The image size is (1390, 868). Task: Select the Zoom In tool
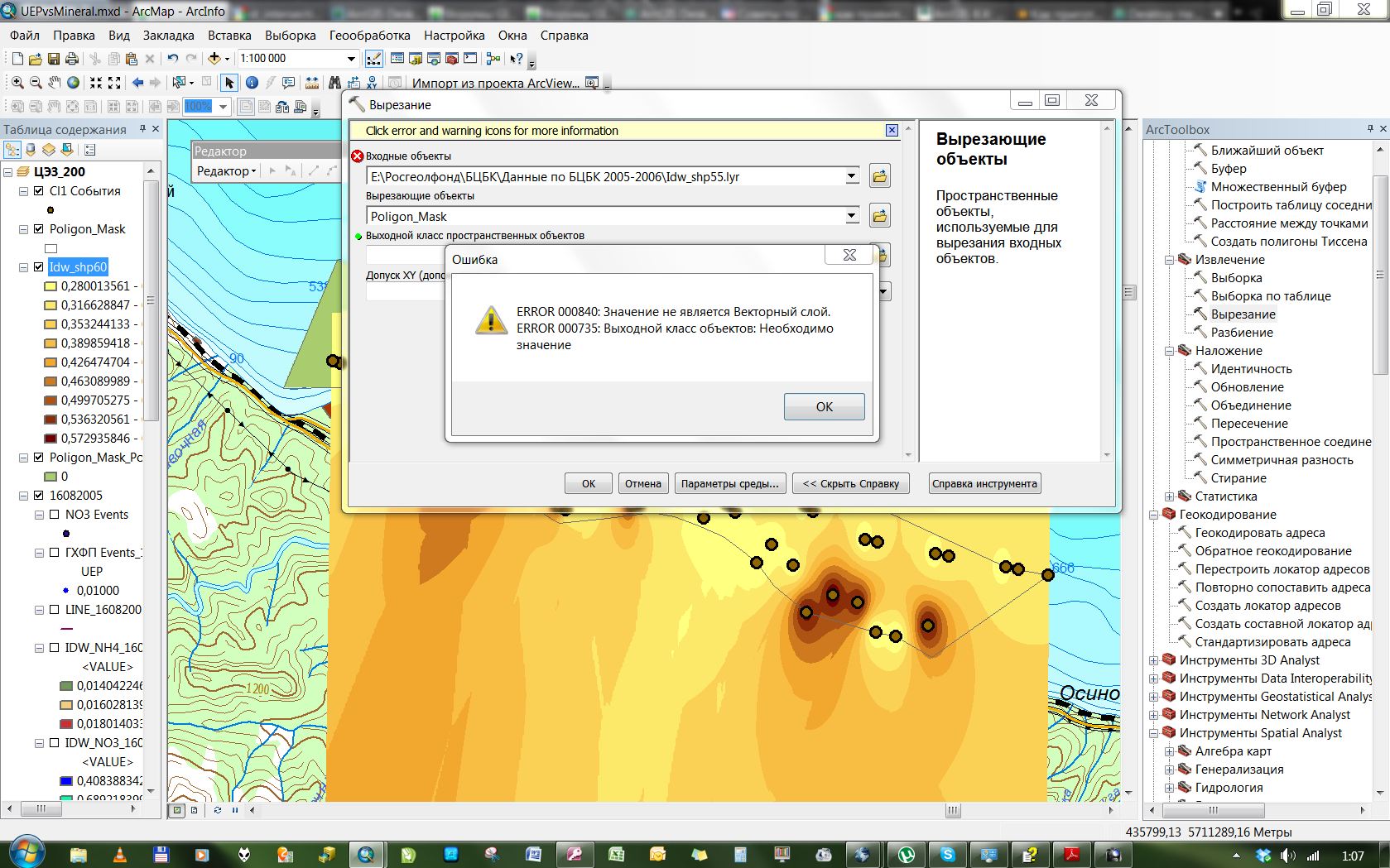[17, 83]
